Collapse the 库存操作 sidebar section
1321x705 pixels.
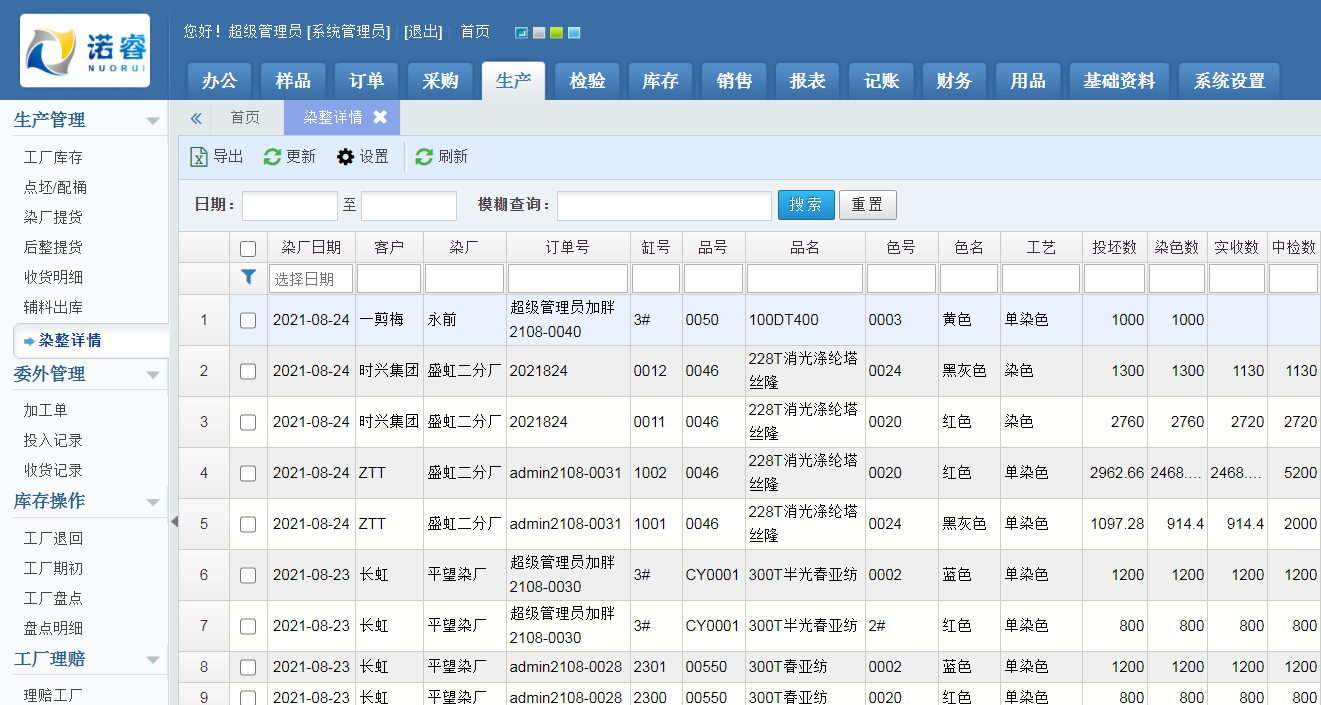[153, 502]
